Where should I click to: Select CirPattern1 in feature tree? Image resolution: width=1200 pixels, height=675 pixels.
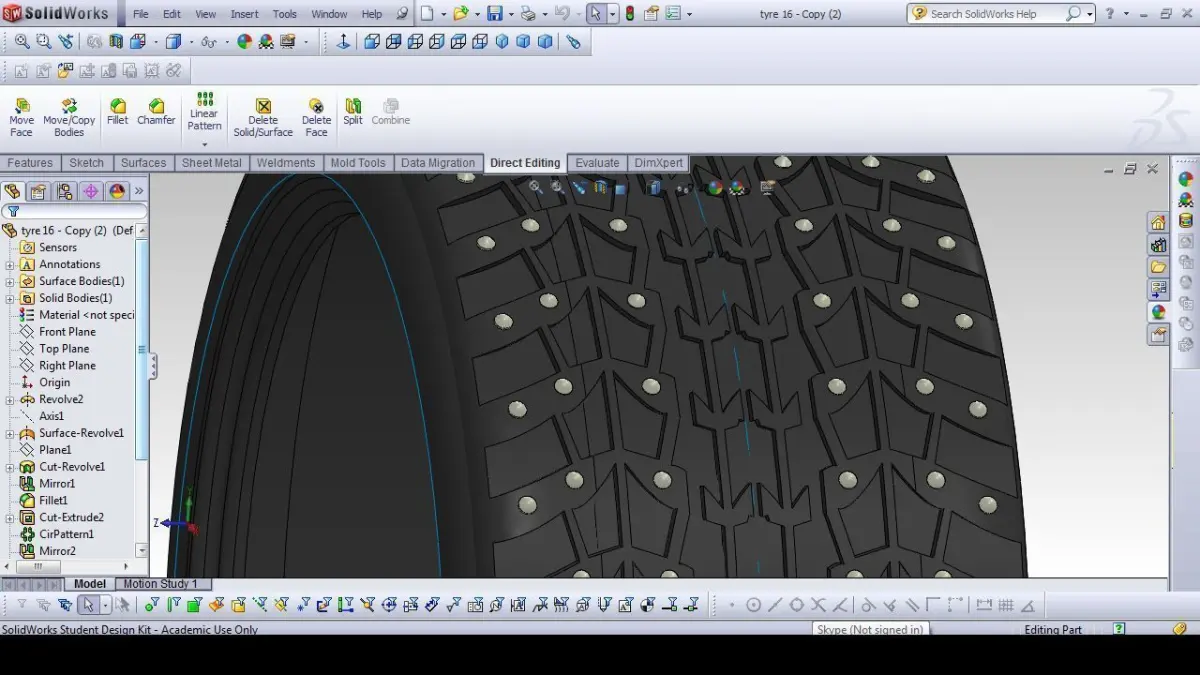point(66,535)
